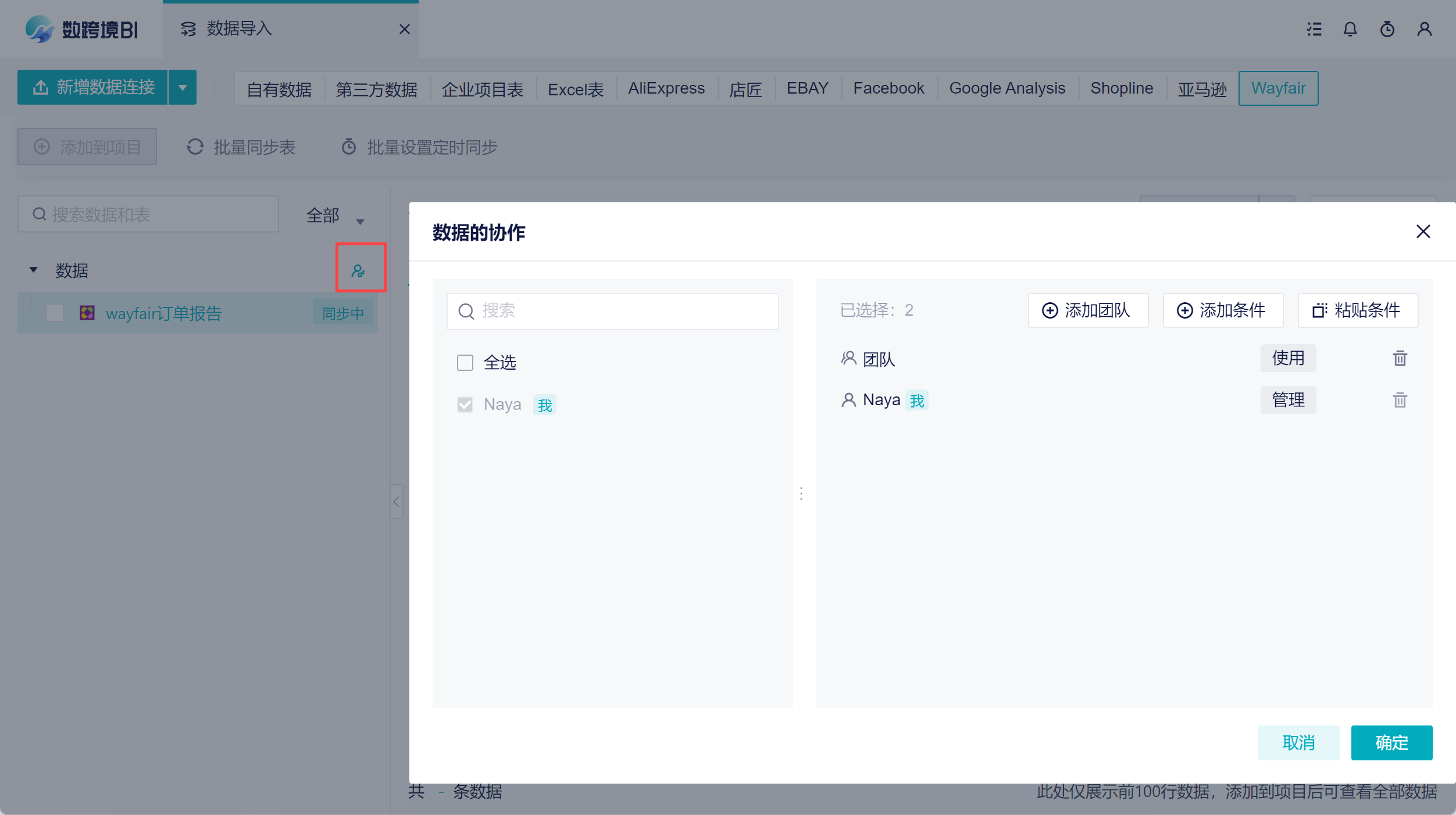The width and height of the screenshot is (1456, 815).
Task: Click the 添加团队 button
Action: pos(1087,310)
